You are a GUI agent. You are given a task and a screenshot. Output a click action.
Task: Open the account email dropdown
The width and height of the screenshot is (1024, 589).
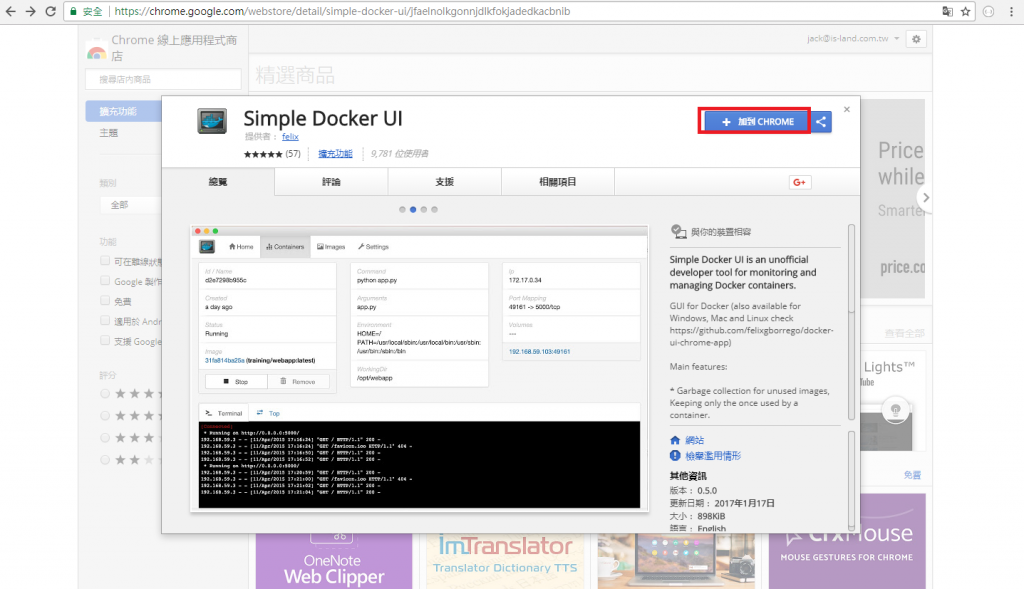853,39
